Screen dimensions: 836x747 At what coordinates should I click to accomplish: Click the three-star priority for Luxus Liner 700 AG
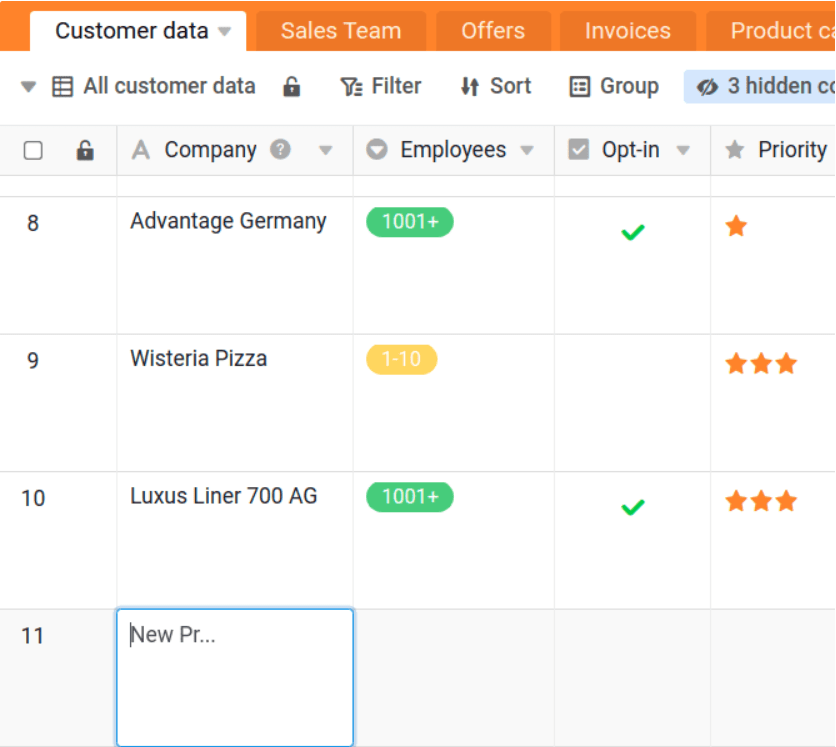coord(761,501)
